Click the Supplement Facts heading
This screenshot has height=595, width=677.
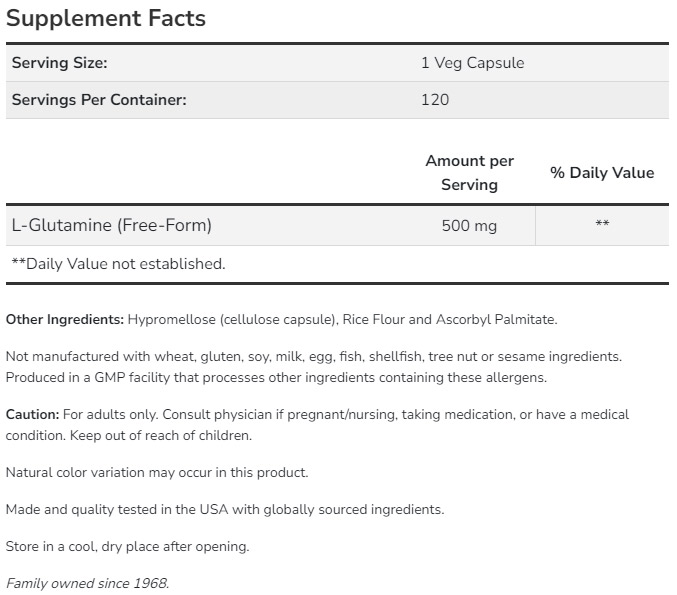105,18
